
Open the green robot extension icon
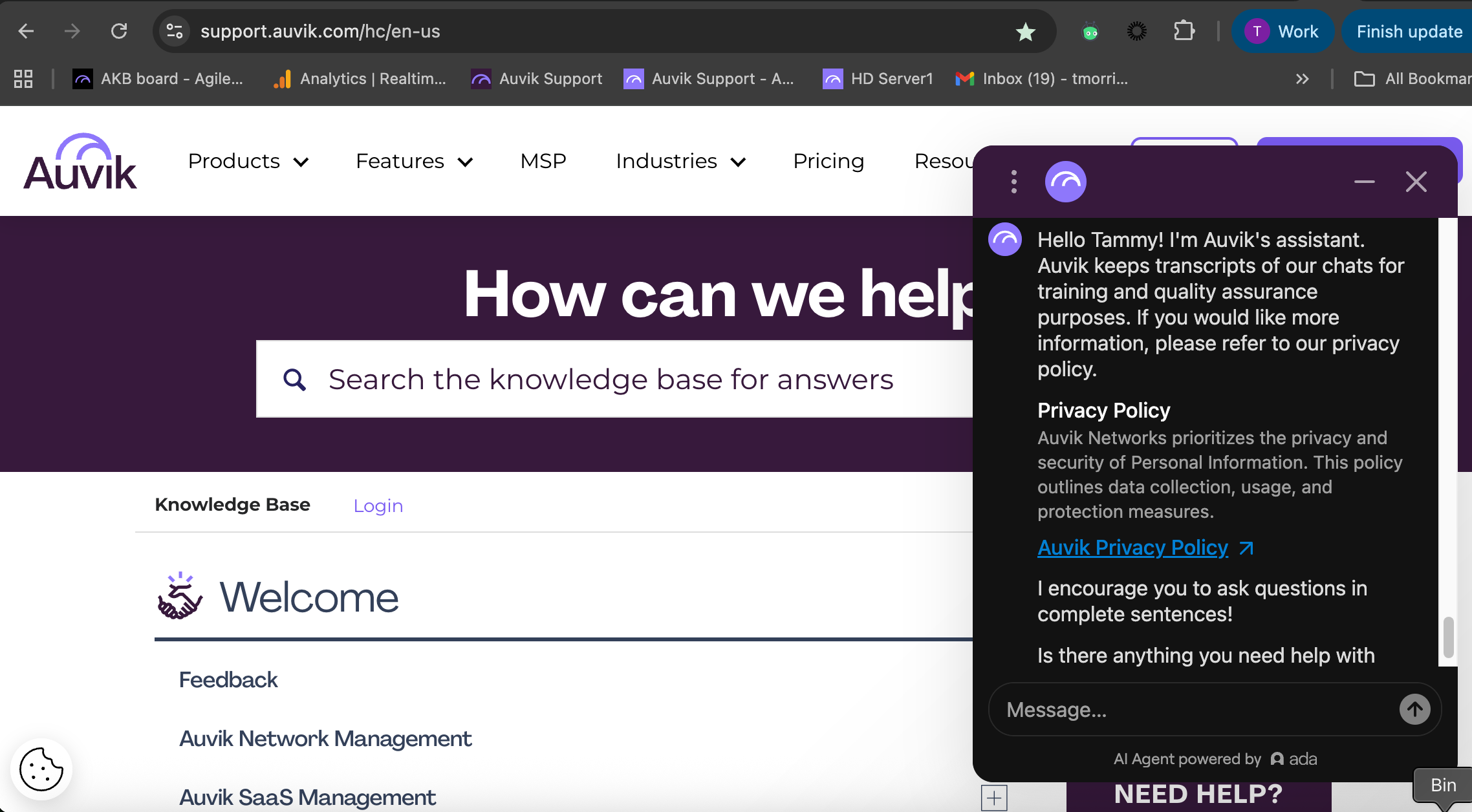coord(1090,31)
